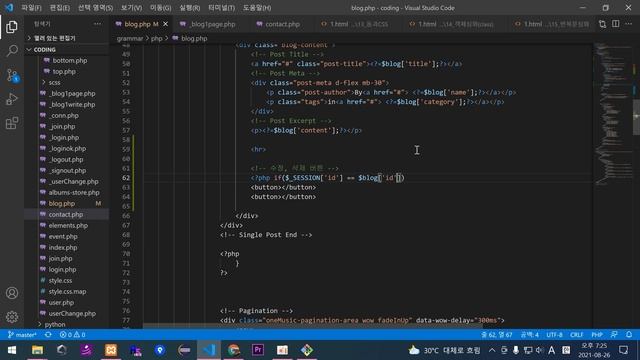The height and width of the screenshot is (360, 640).
Task: Open top.php in the explorer
Action: point(64,71)
